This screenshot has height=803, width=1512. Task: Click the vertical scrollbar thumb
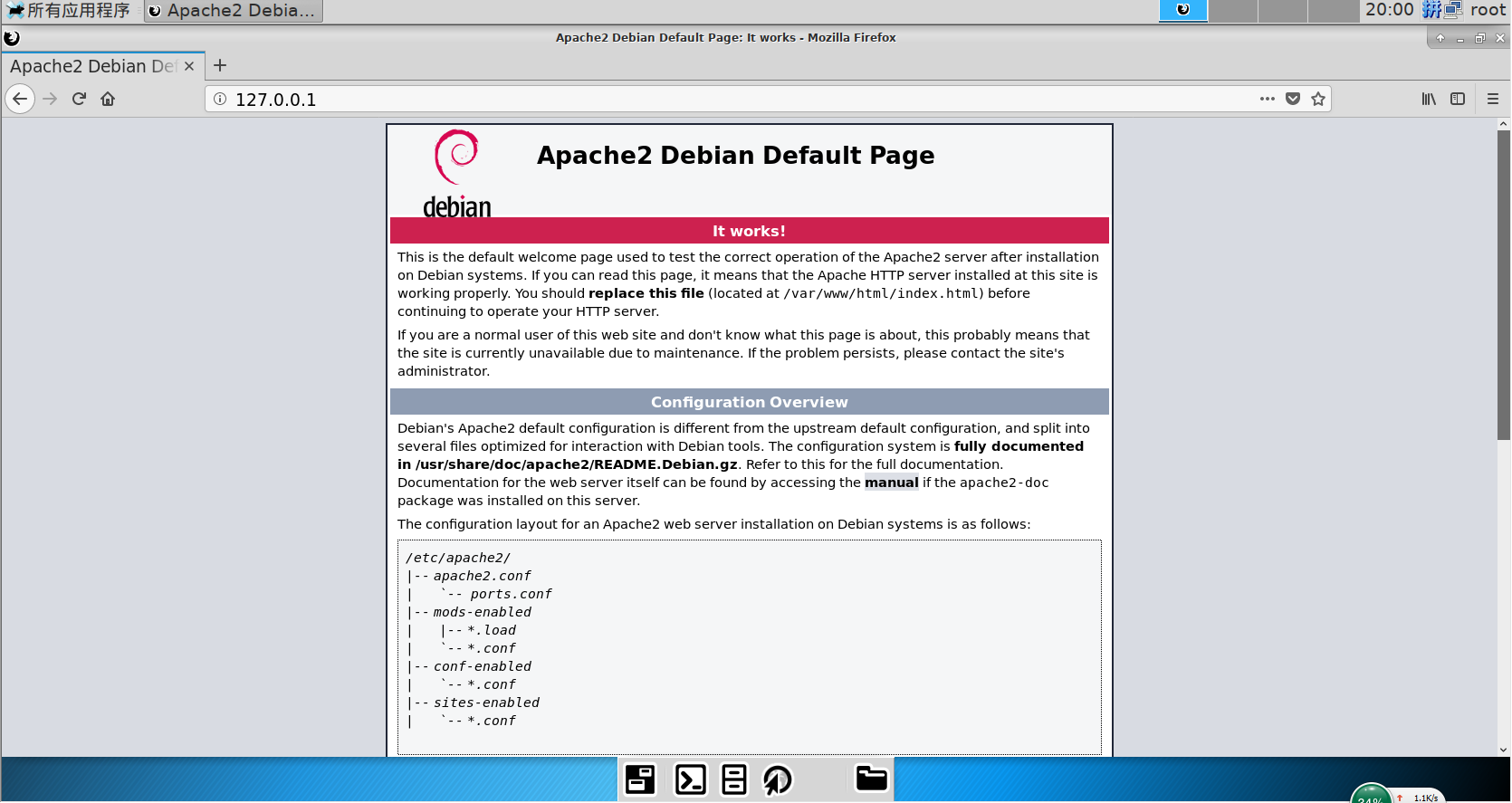1504,285
